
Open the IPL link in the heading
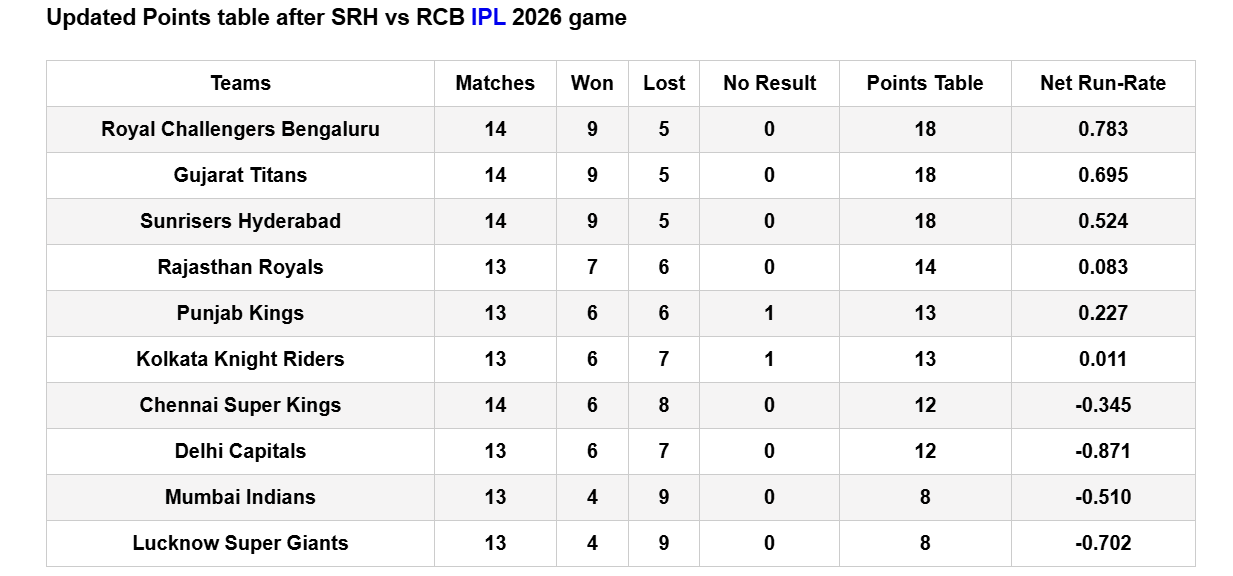coord(488,18)
